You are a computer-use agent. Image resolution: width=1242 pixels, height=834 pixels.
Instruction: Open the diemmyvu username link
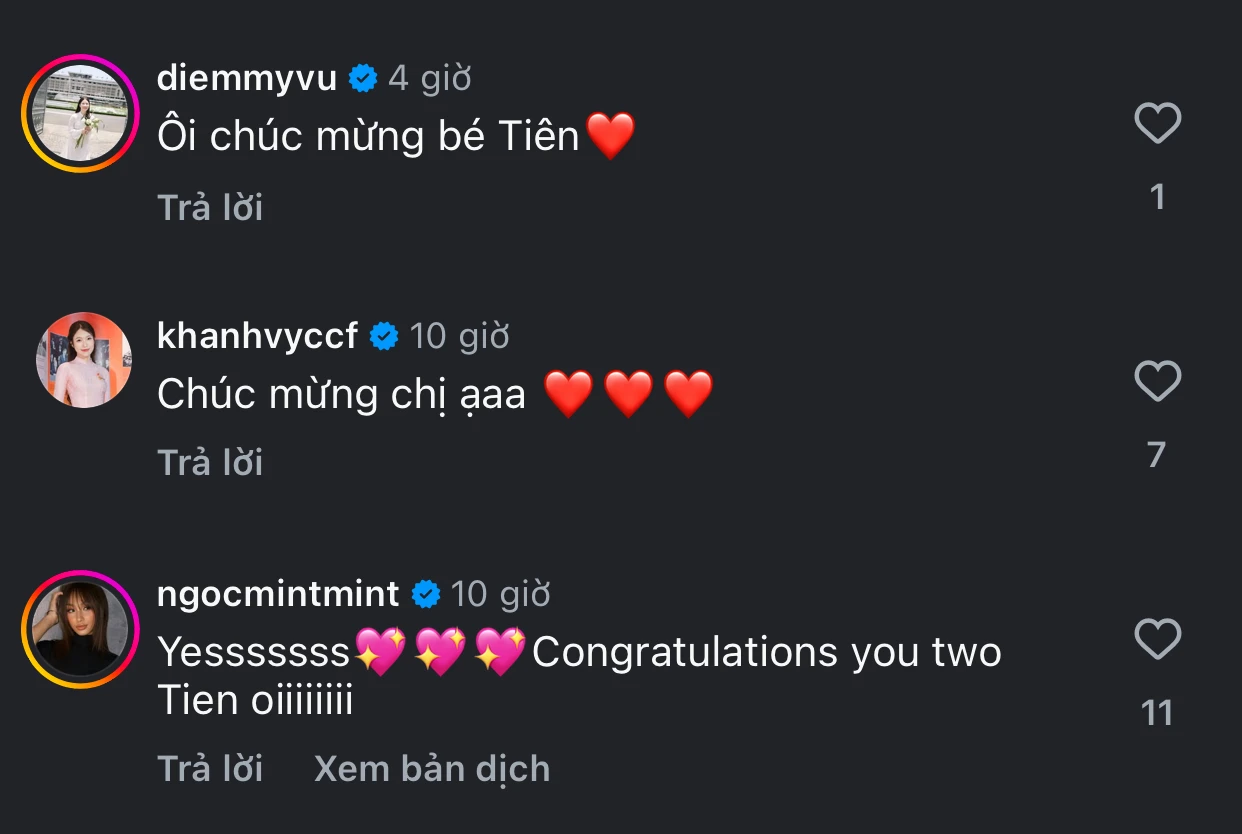pyautogui.click(x=247, y=78)
